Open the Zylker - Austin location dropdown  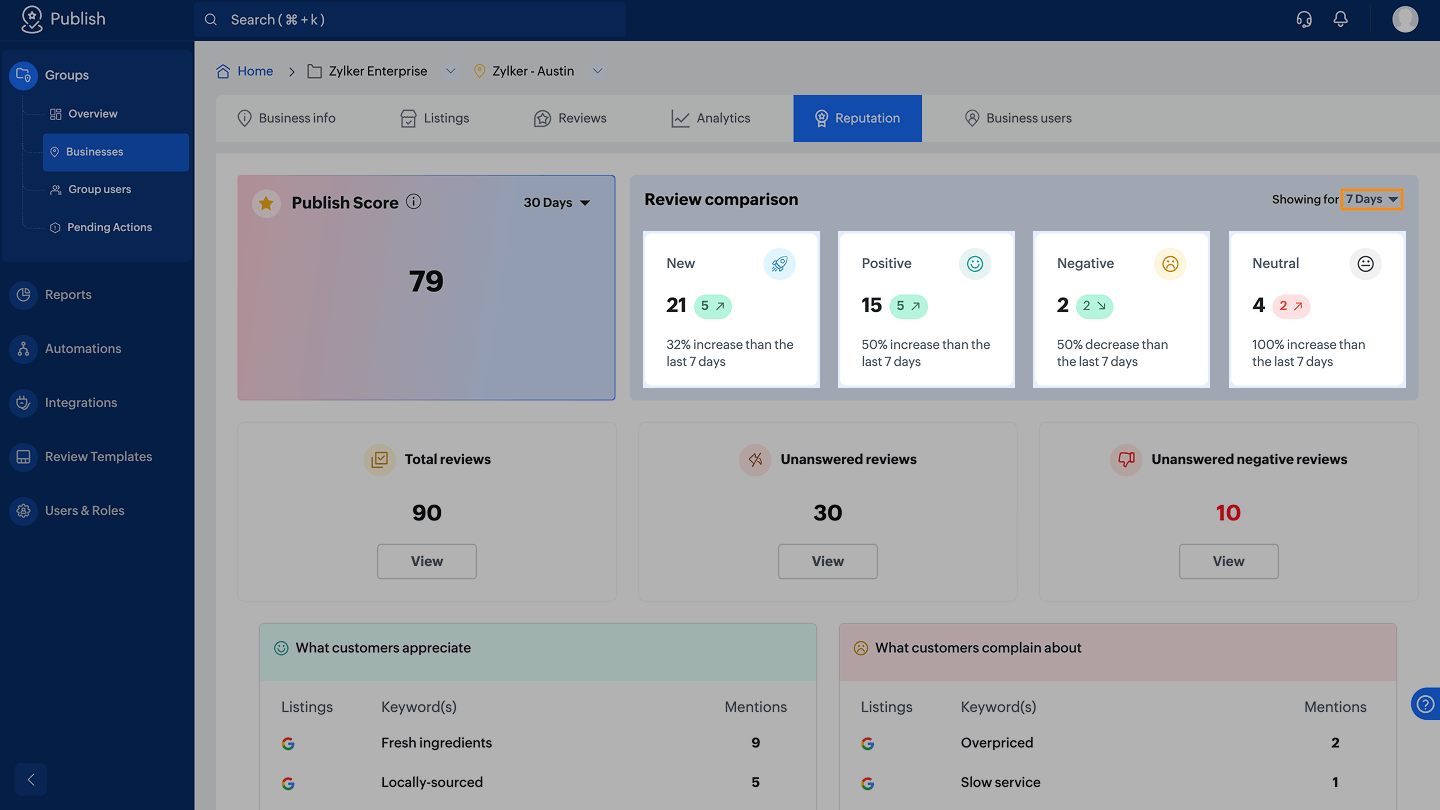click(597, 71)
